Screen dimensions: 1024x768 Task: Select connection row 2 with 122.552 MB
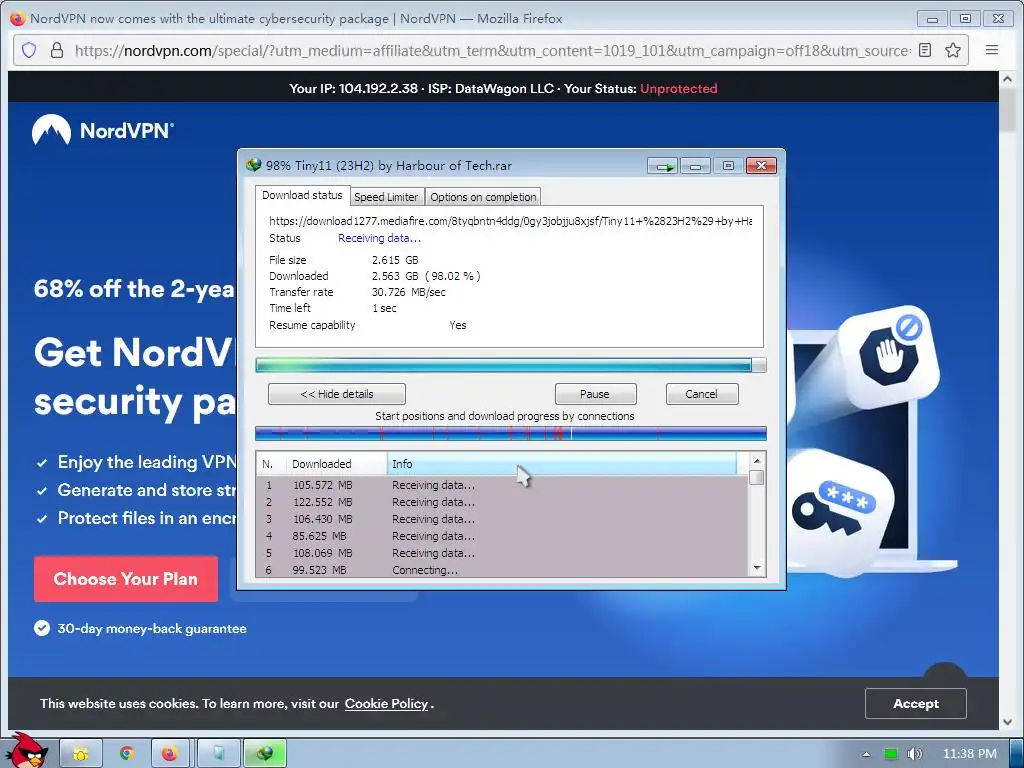[502, 502]
